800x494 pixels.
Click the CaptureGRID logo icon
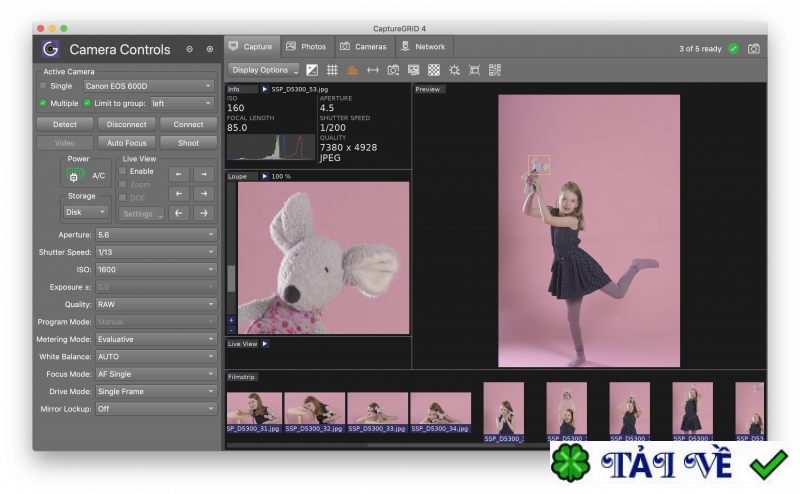point(50,49)
